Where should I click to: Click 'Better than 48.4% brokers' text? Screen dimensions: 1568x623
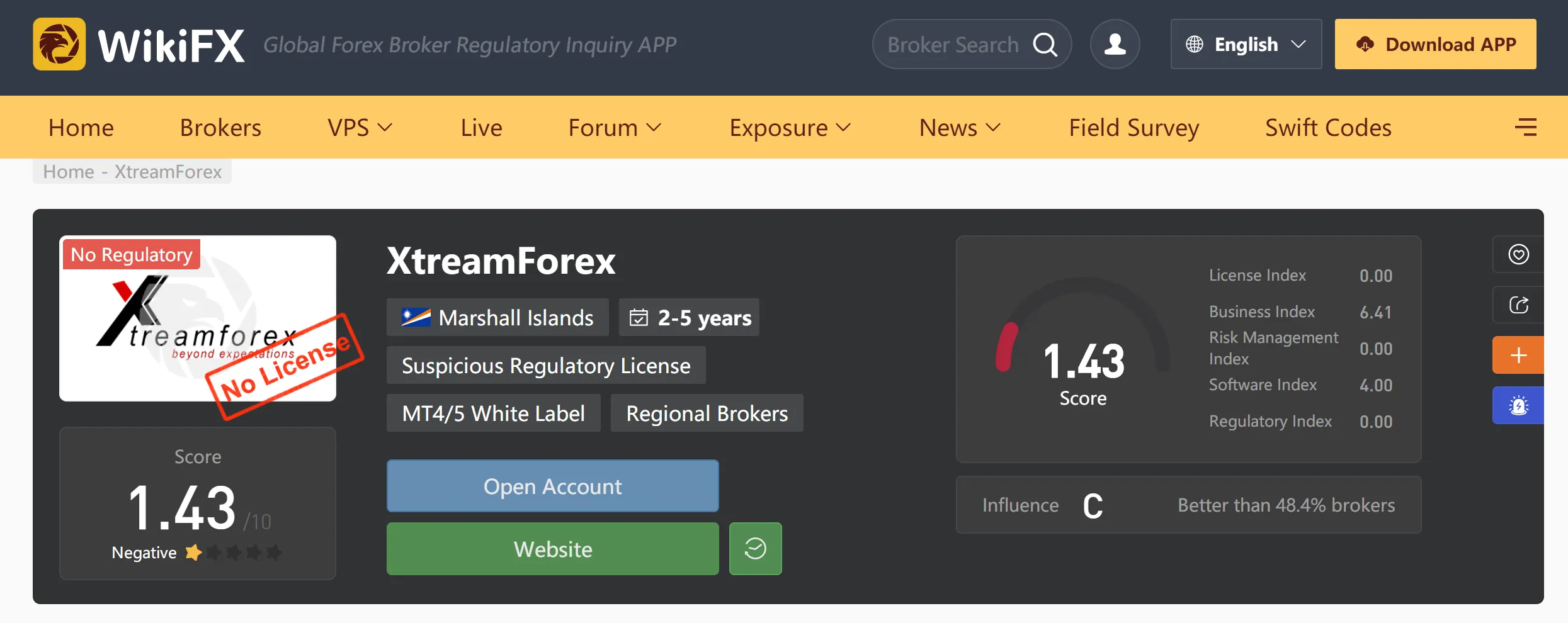pyautogui.click(x=1287, y=505)
